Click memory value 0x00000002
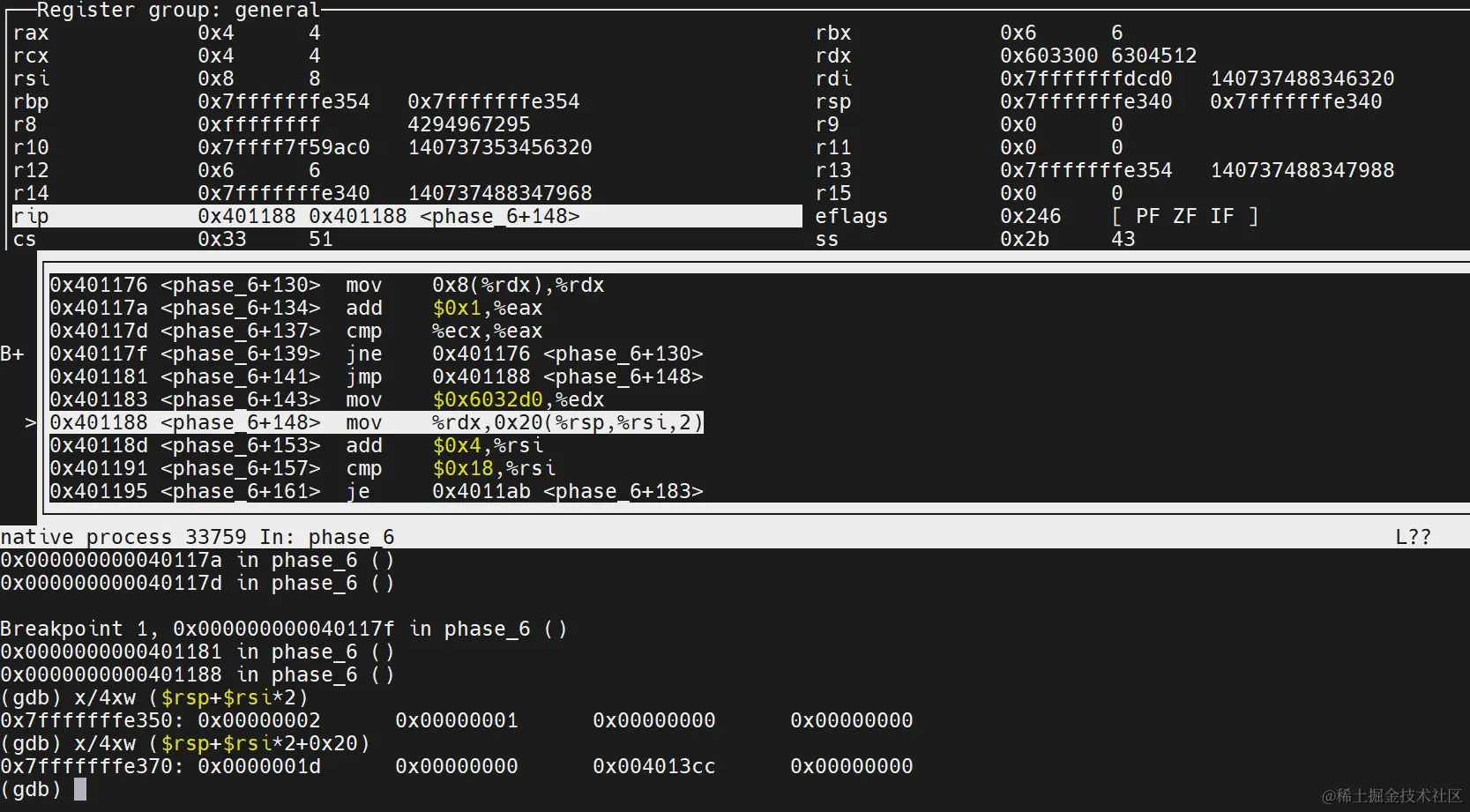1470x812 pixels. click(259, 721)
